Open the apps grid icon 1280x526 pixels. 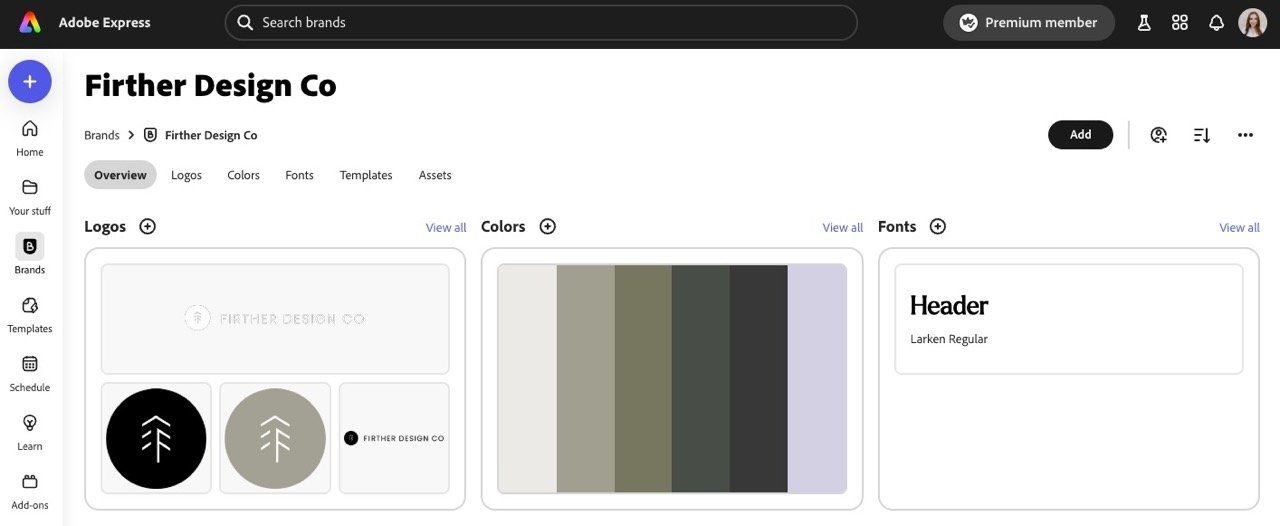(x=1180, y=22)
